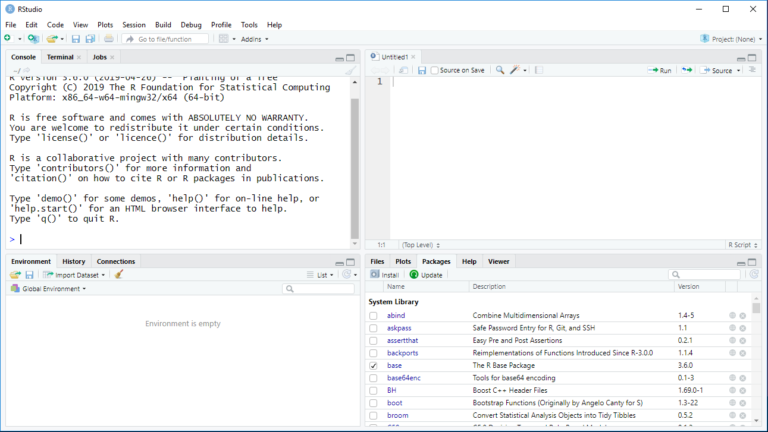Open the Session menu

click(x=133, y=24)
